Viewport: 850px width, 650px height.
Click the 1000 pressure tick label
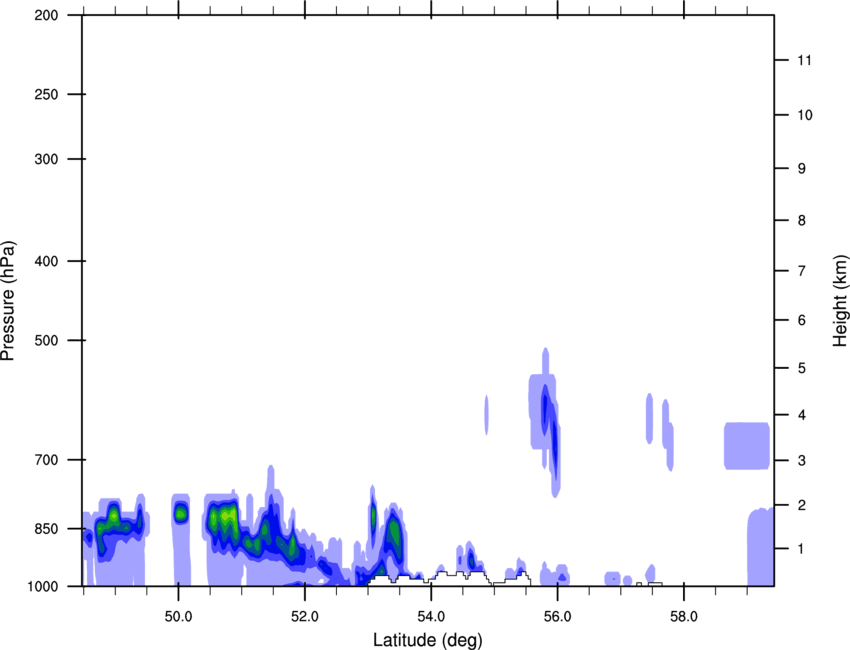[43, 586]
